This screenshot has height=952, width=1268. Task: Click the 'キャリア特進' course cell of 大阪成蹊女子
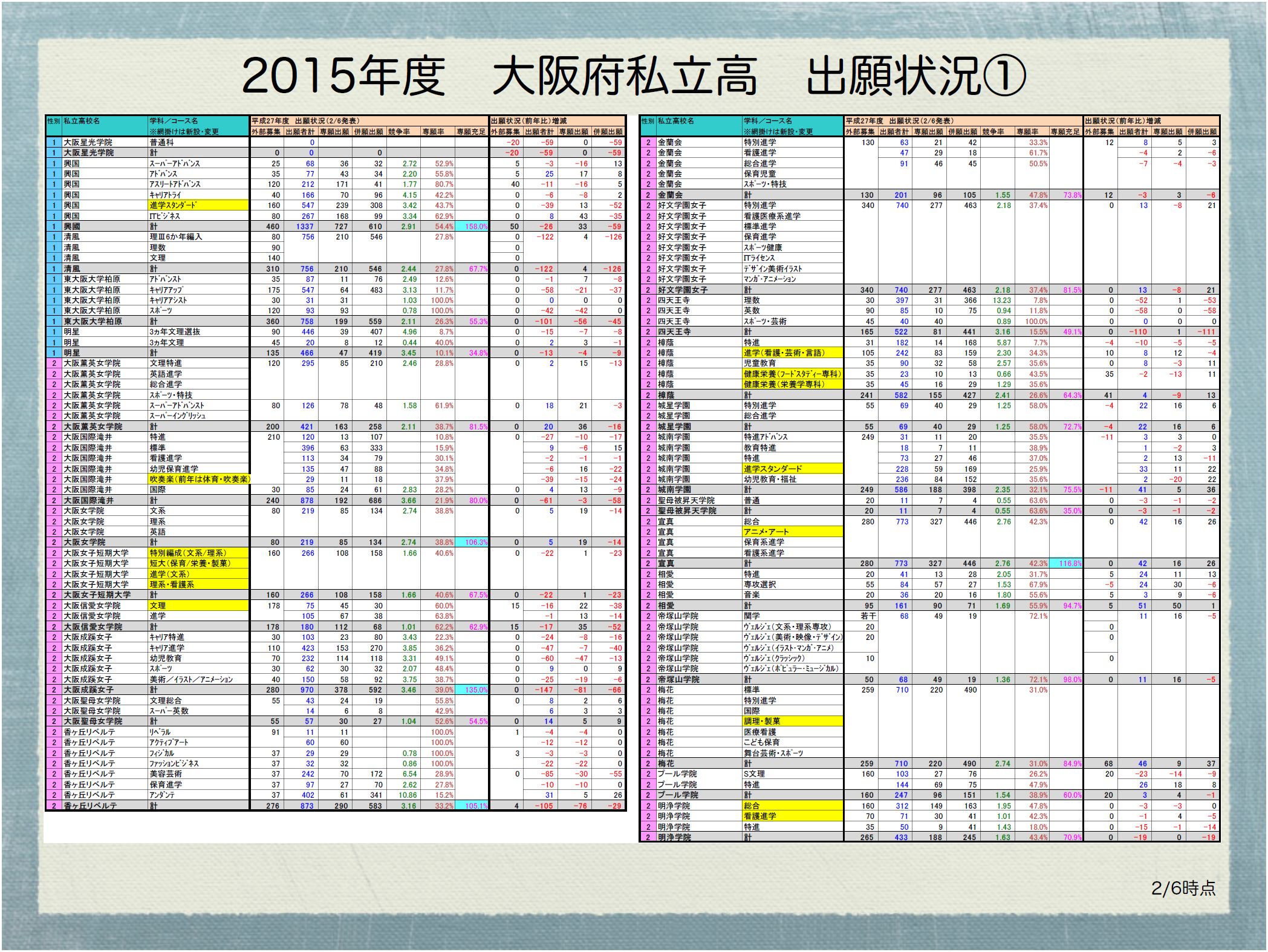click(199, 637)
